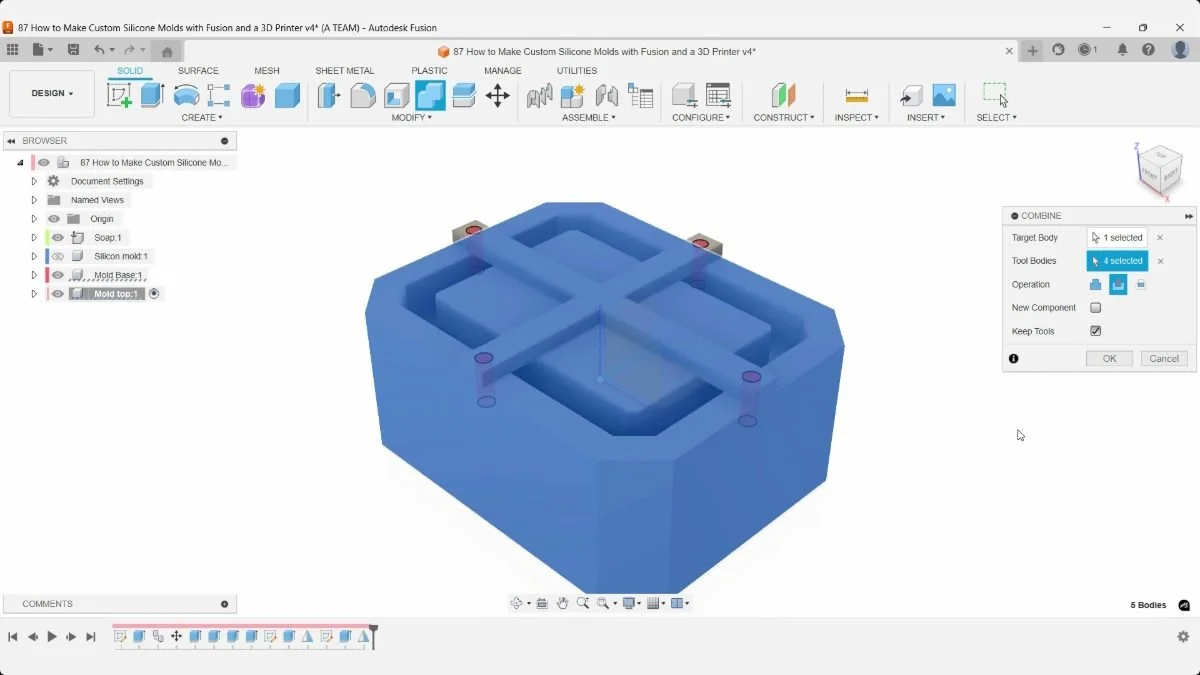Hide the Mold top:1 component
This screenshot has height=675, width=1200.
pyautogui.click(x=58, y=294)
